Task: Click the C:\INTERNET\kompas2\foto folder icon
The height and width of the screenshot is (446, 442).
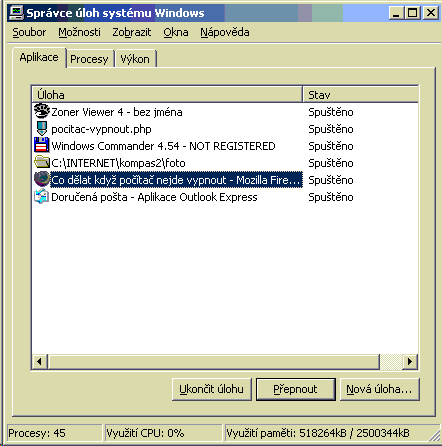Action: tap(42, 162)
